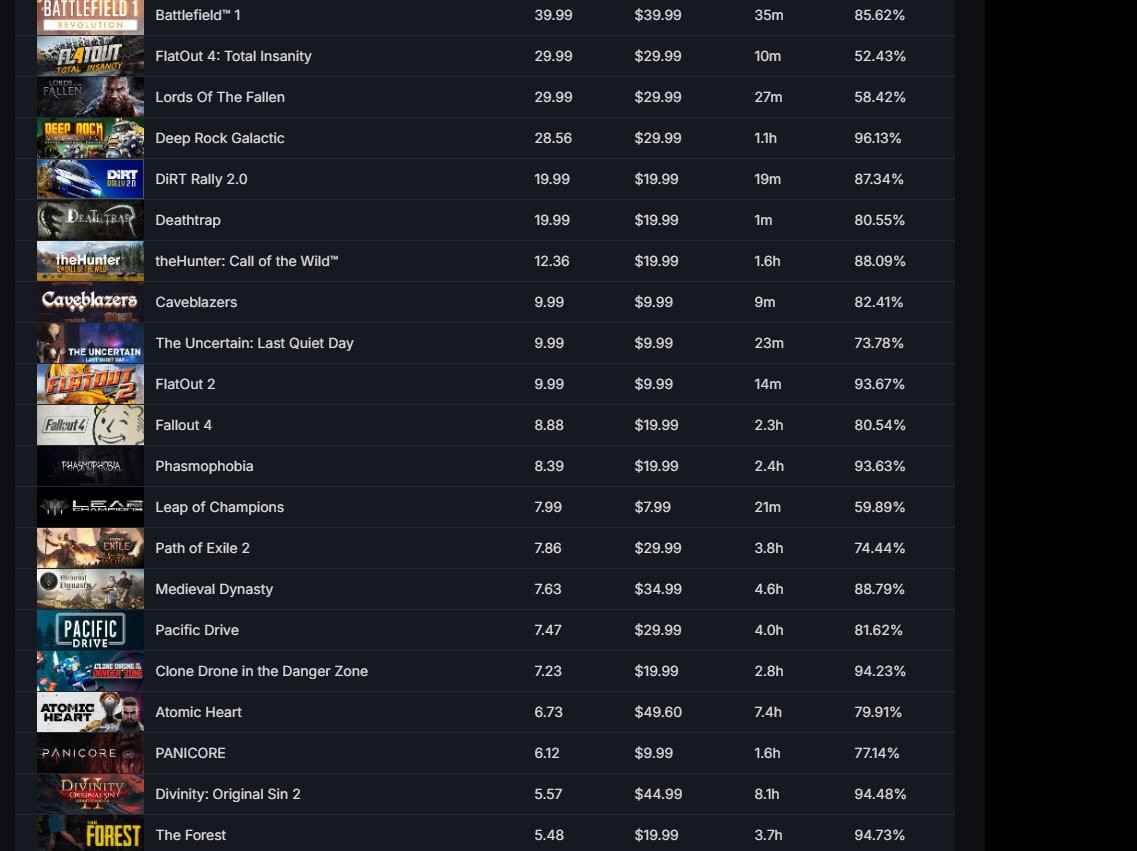The image size is (1137, 851).
Task: Open the Phasmophobia title link
Action: (x=204, y=466)
